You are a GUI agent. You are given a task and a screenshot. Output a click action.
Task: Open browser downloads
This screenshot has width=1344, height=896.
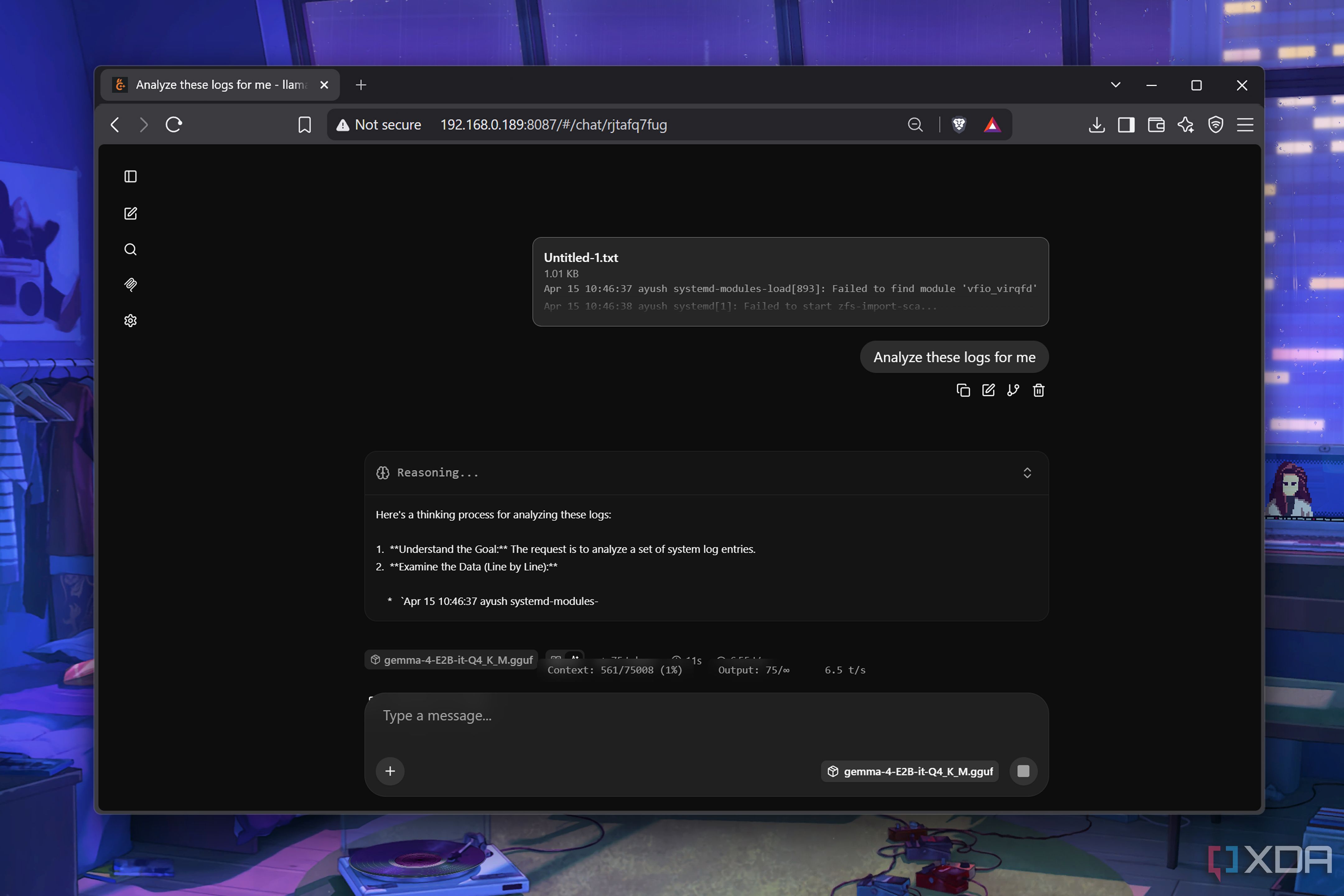click(1096, 124)
